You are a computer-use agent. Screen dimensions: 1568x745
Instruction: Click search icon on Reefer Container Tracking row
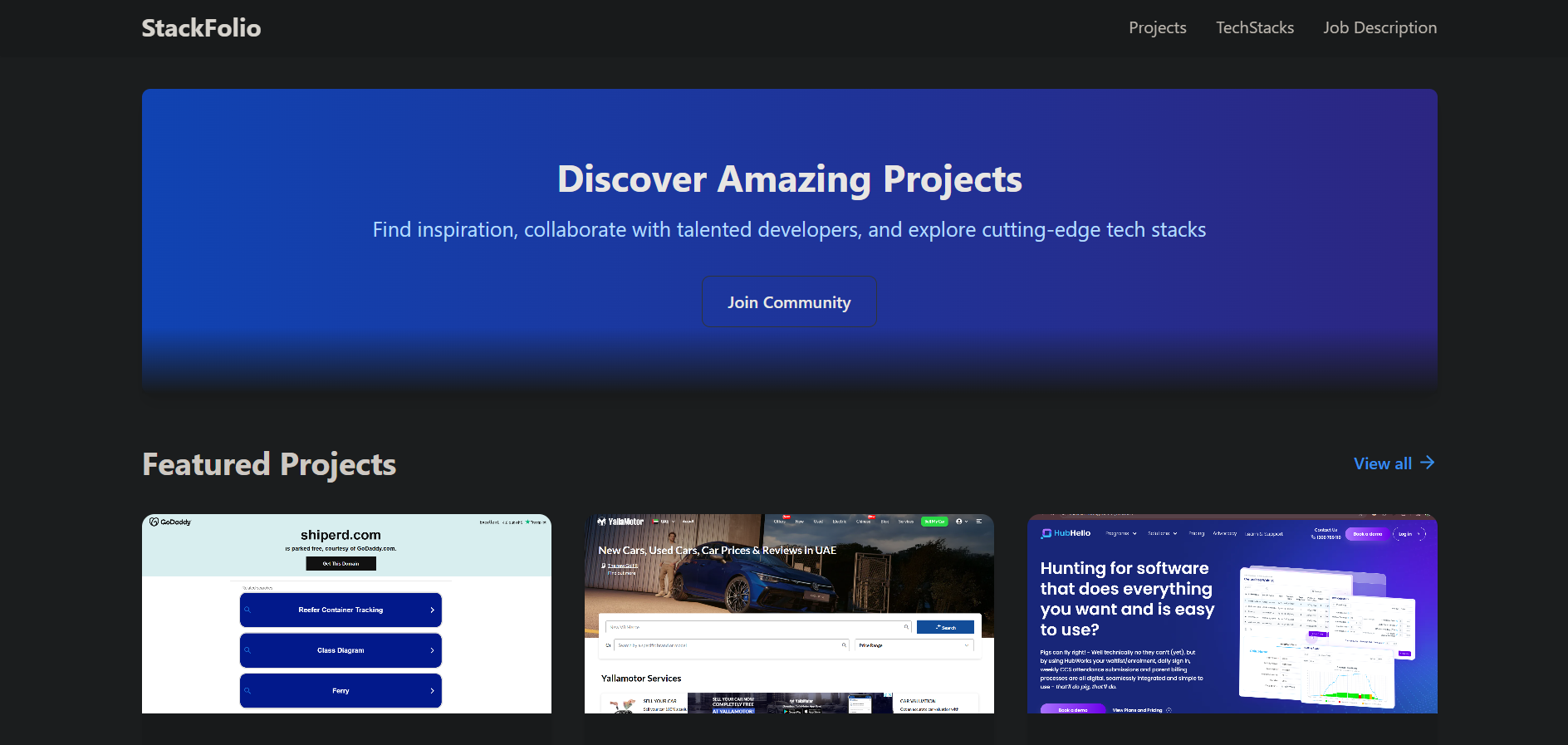pos(247,610)
